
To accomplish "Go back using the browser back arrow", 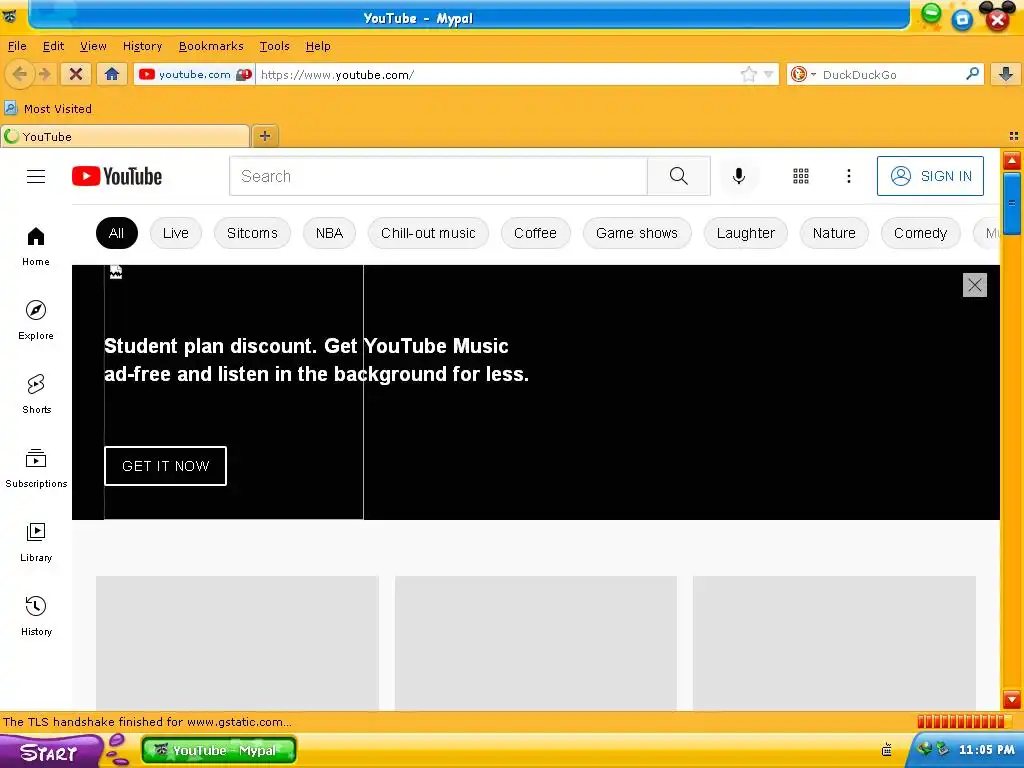I will [20, 74].
